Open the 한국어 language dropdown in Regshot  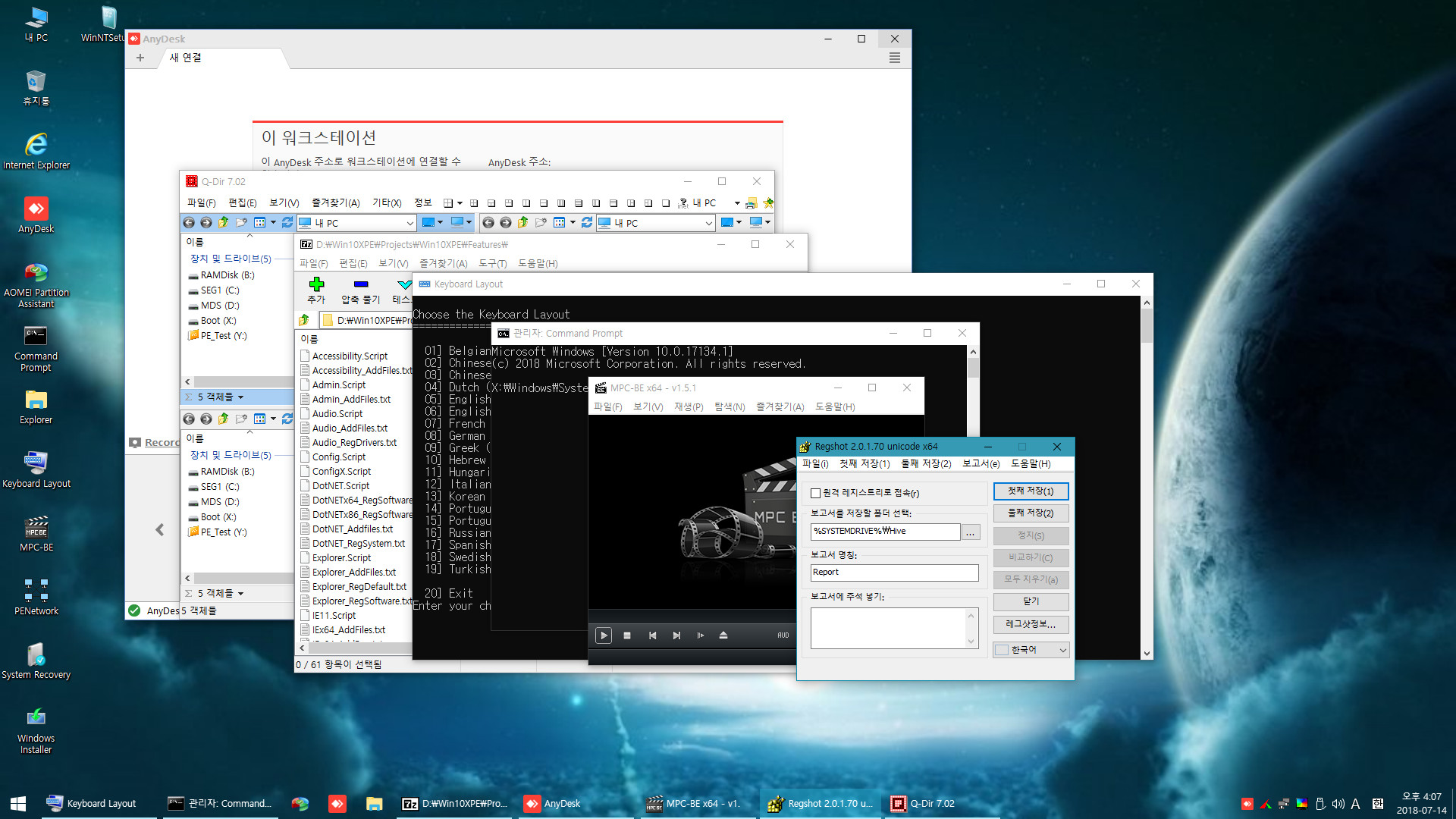coord(1060,650)
